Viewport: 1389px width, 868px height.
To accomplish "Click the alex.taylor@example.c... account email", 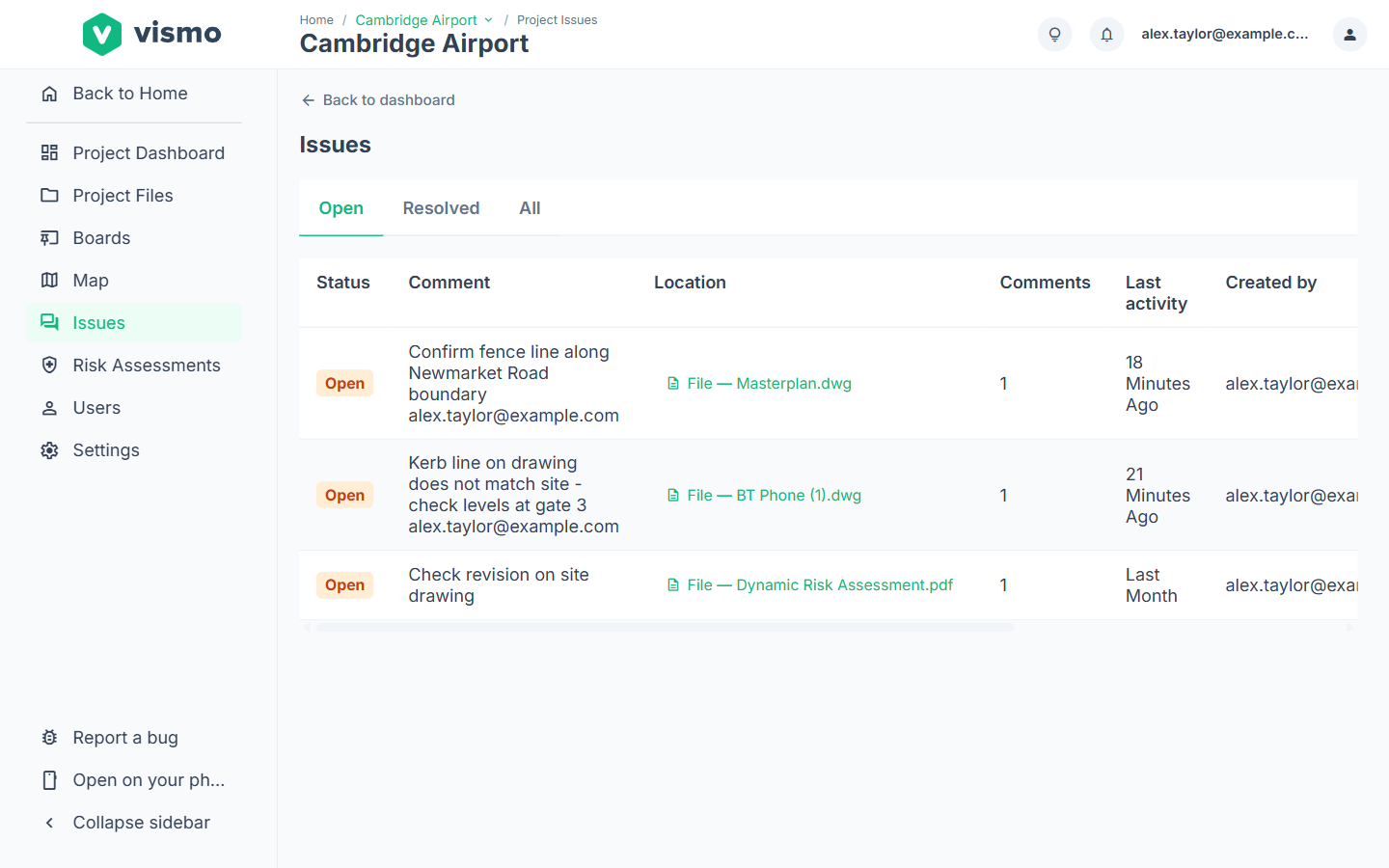I will pyautogui.click(x=1225, y=34).
